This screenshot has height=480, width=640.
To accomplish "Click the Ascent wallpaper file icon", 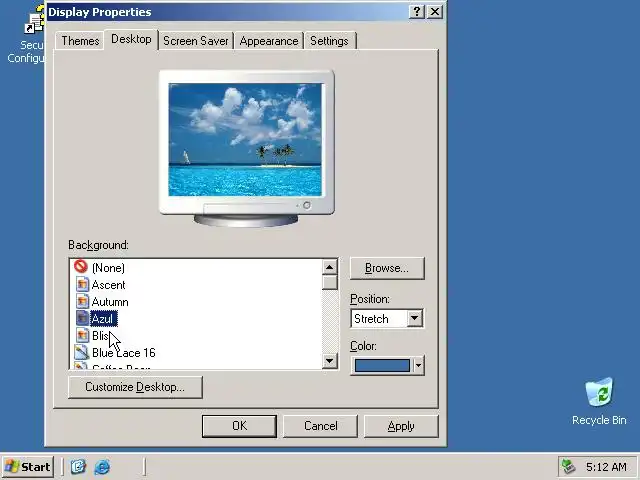I will coord(82,284).
